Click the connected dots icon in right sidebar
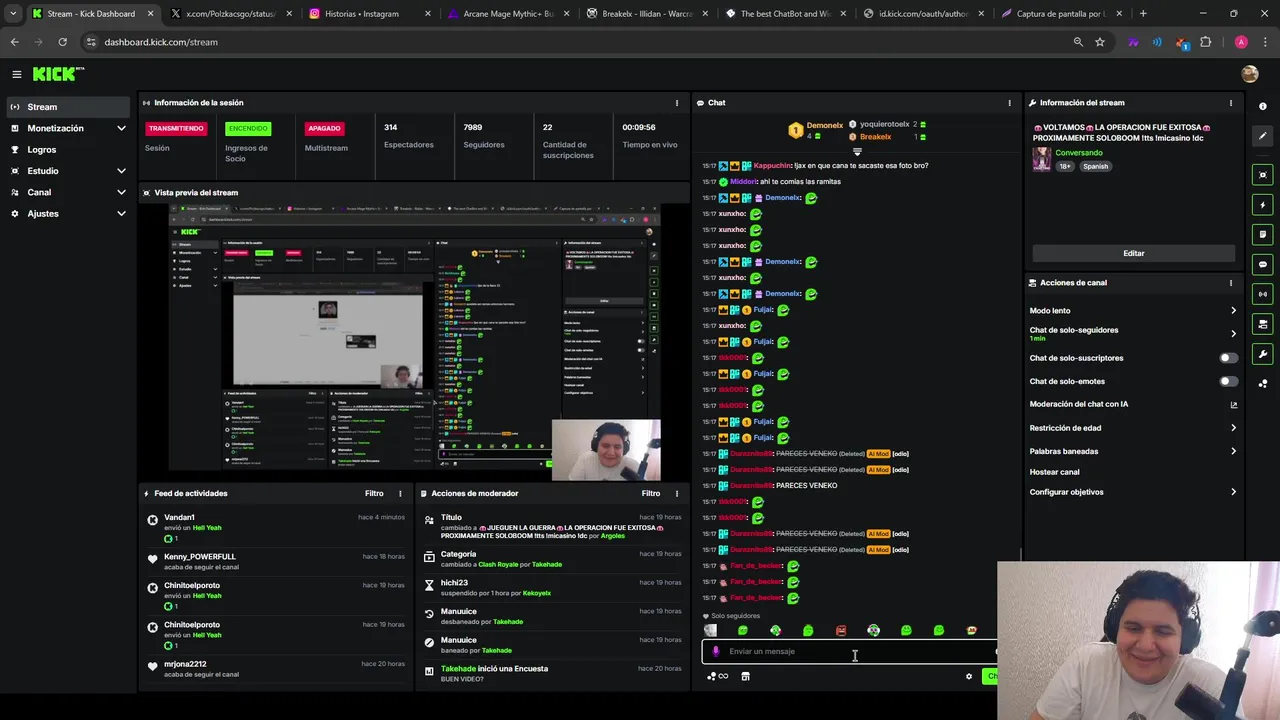 point(1263,383)
